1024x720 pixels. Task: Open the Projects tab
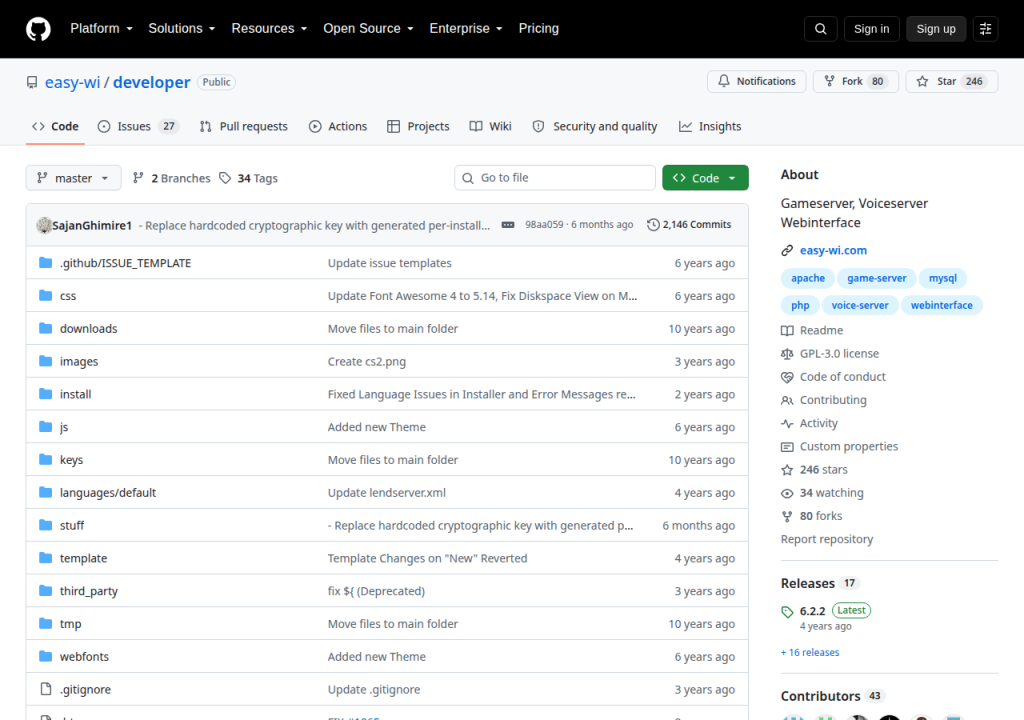pyautogui.click(x=418, y=126)
